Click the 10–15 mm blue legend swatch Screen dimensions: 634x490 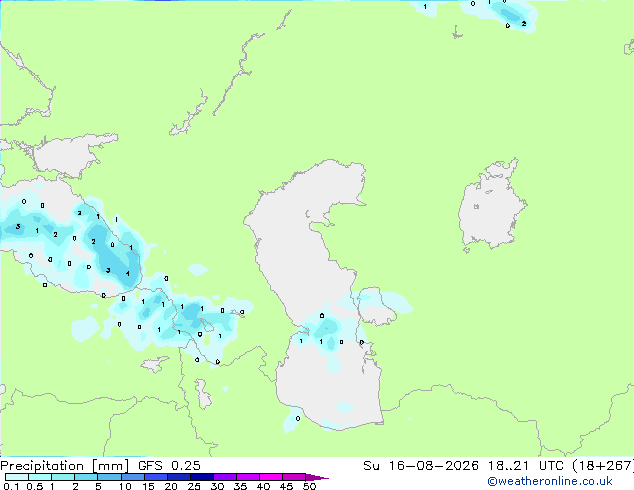[x=133, y=477]
